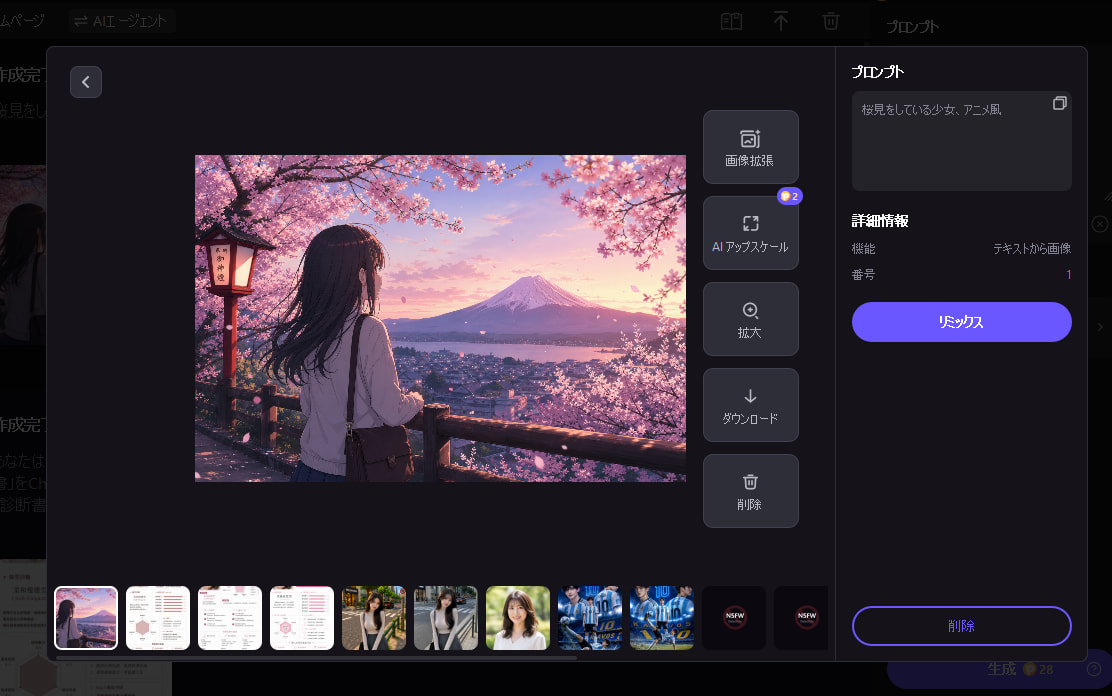
Task: Click the help question icon beside 生成
Action: [1094, 669]
